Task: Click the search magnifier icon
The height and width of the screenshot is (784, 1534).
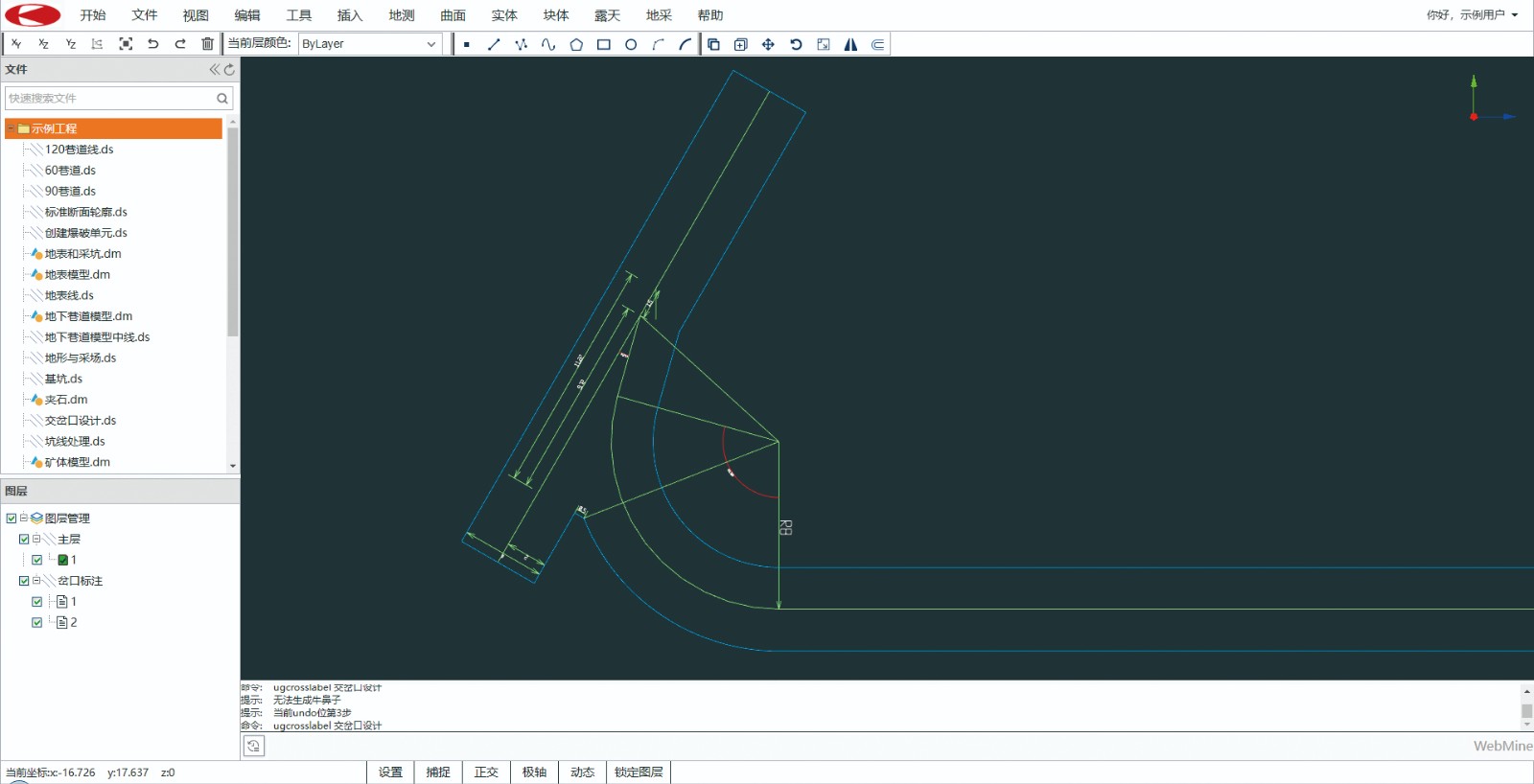Action: click(x=222, y=98)
